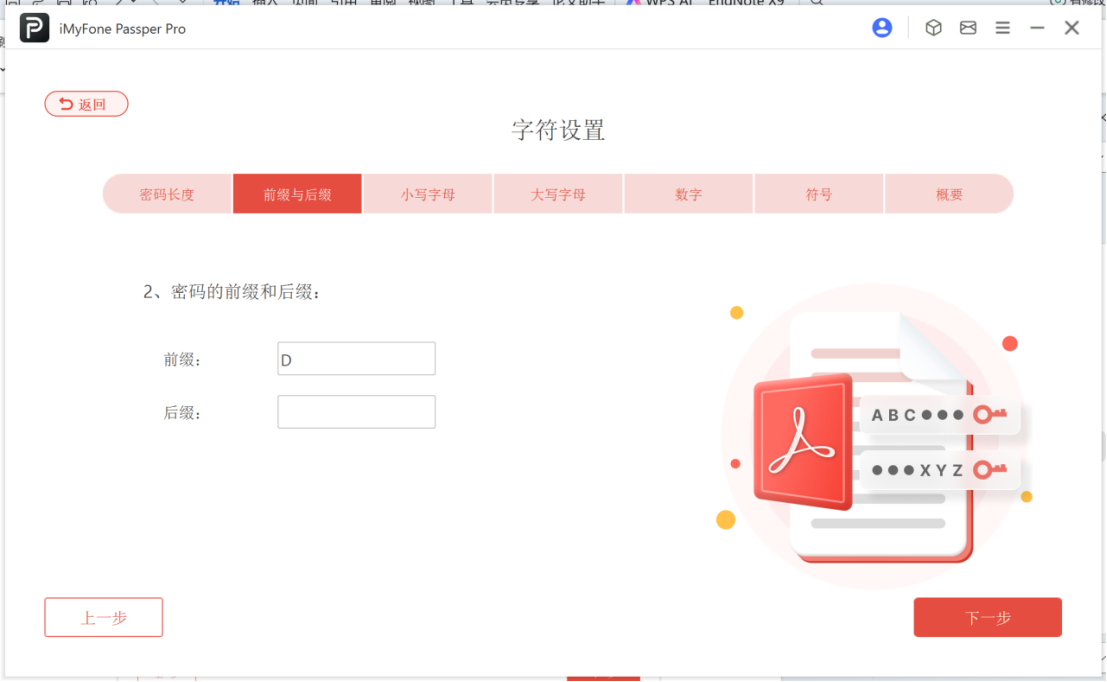Open the cube icon in title bar

pos(933,28)
